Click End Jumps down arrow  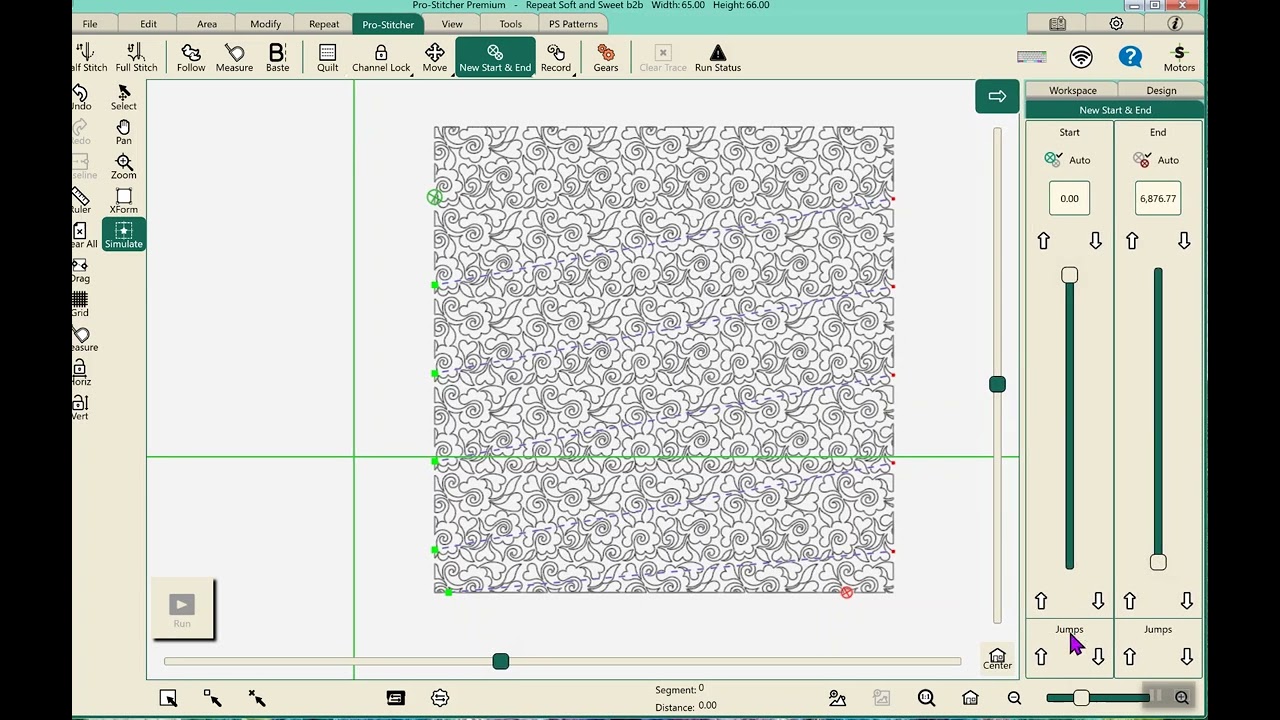click(x=1186, y=657)
